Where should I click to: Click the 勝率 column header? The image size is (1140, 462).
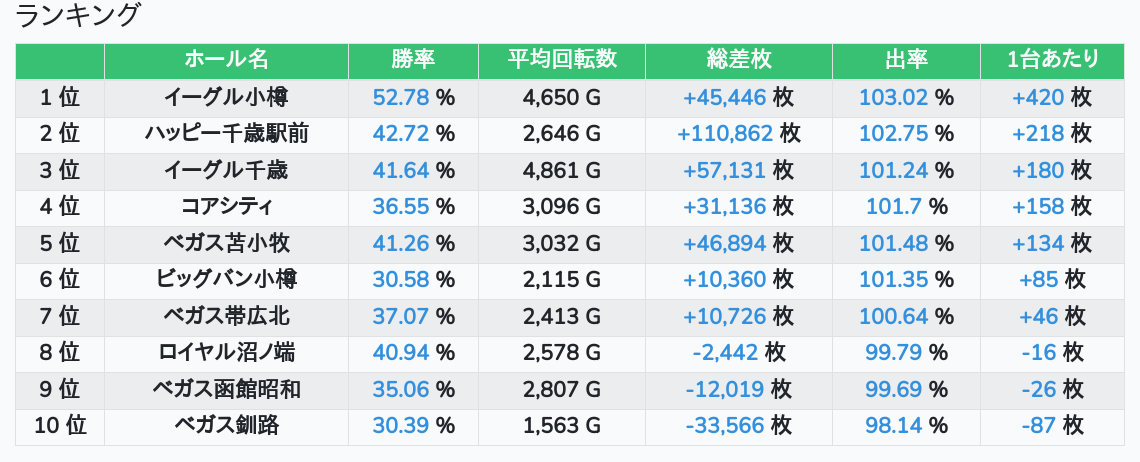[413, 60]
